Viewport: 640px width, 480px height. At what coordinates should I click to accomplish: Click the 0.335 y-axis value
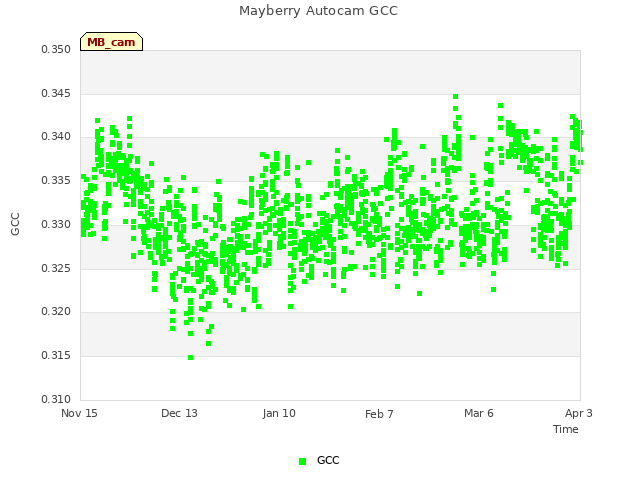tap(56, 180)
